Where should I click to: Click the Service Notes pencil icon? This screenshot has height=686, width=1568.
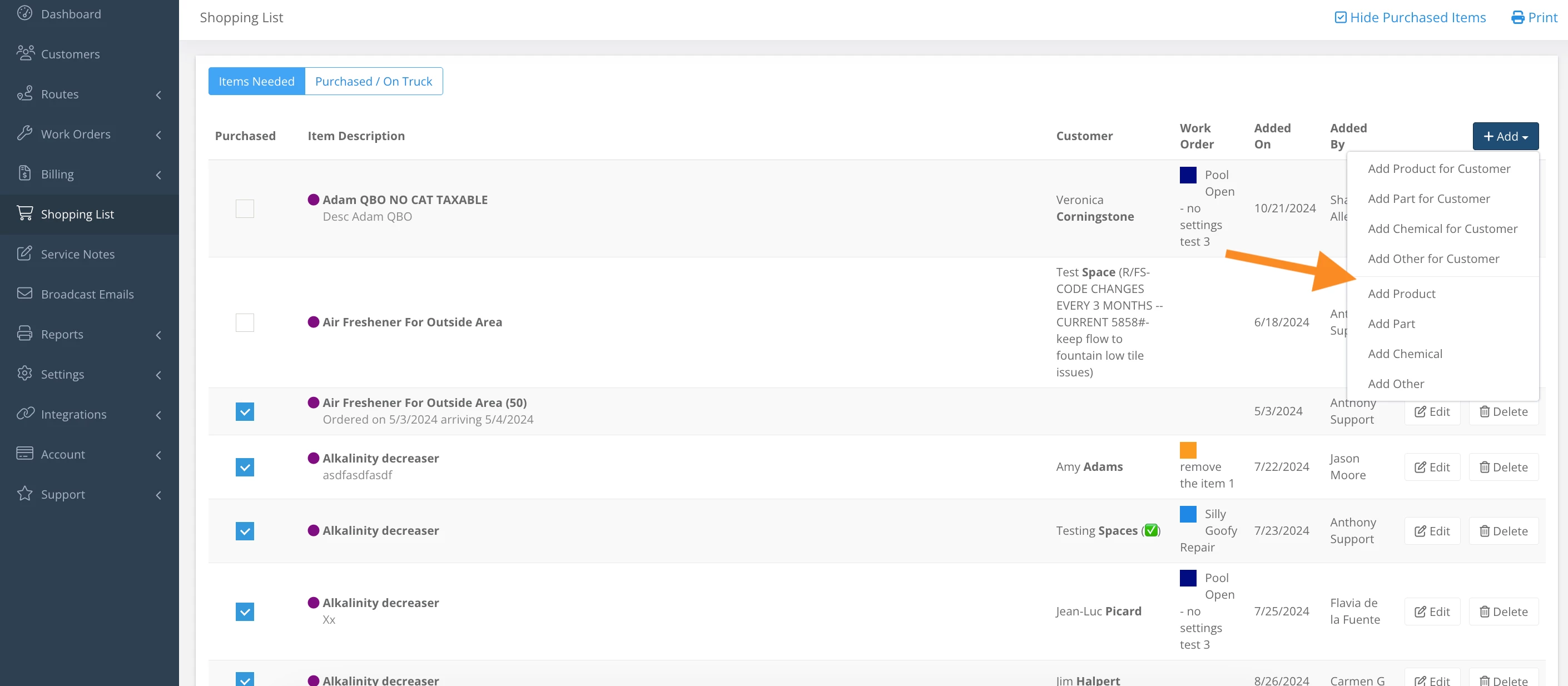click(x=24, y=253)
